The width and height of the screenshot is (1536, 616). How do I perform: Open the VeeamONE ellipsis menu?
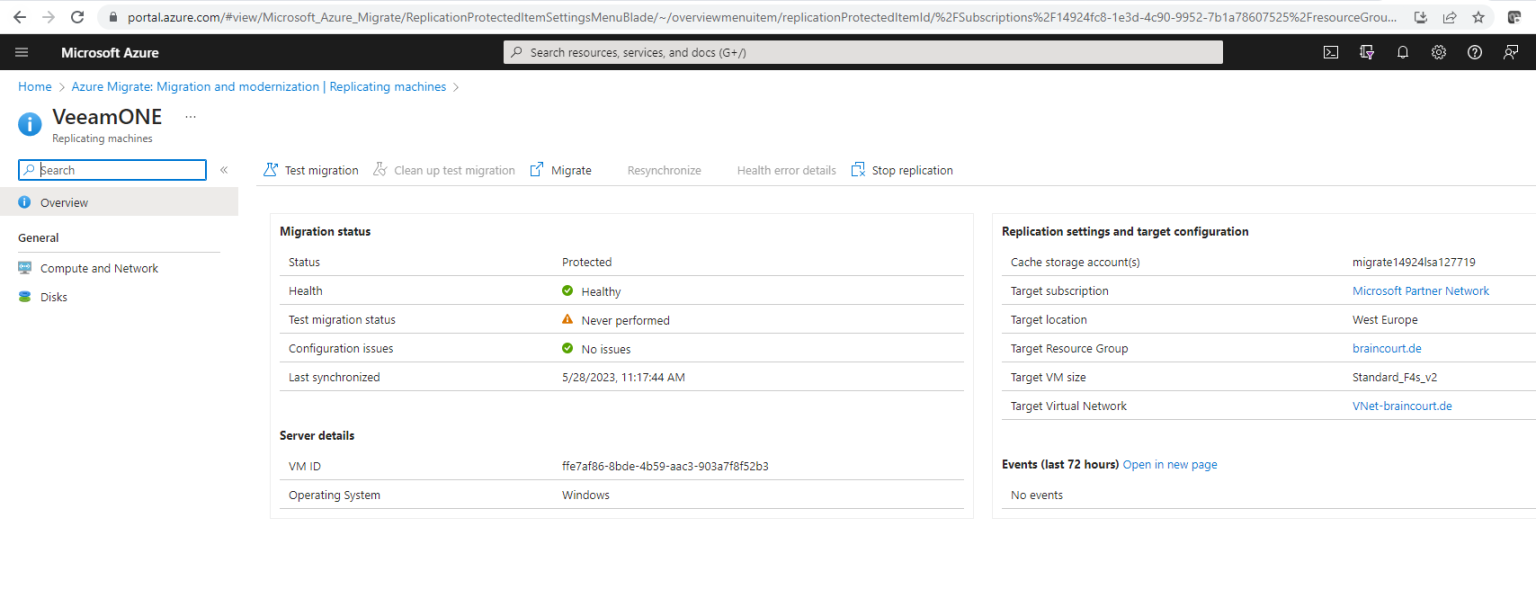pyautogui.click(x=190, y=117)
